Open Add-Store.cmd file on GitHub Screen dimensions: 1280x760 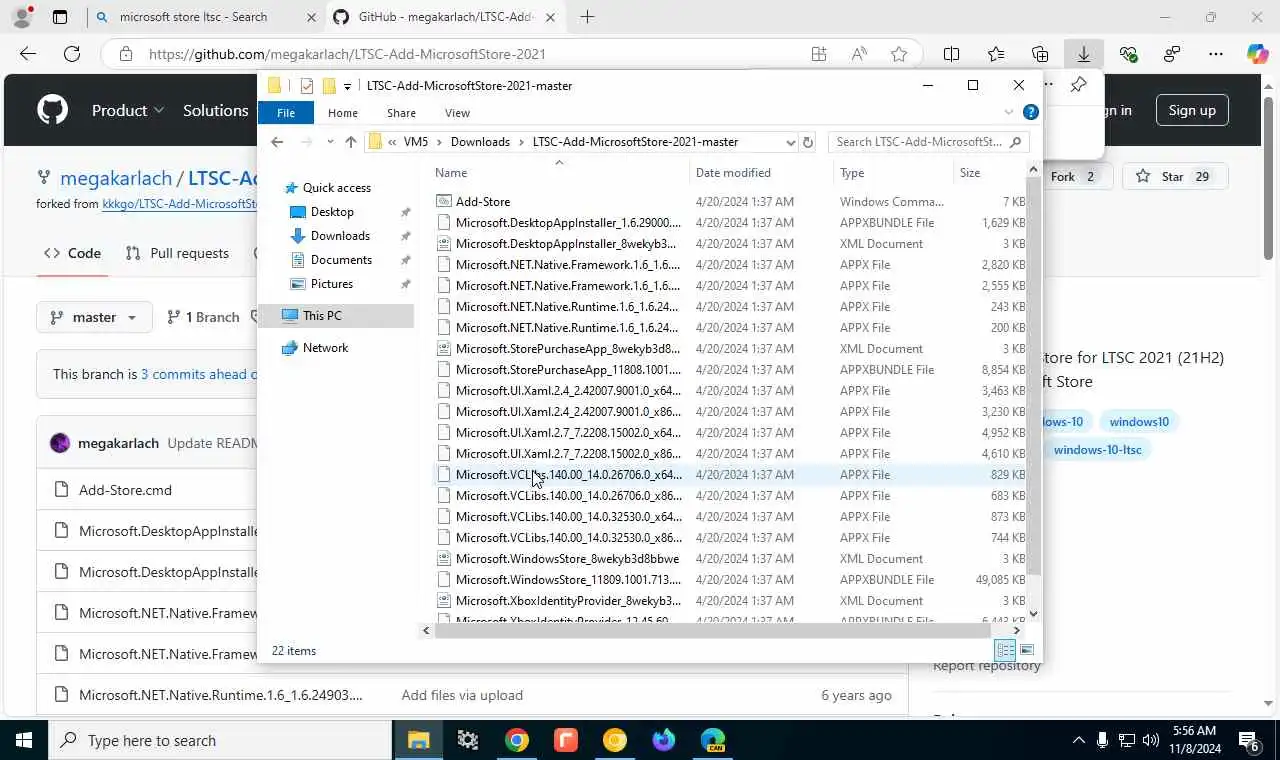tap(125, 490)
